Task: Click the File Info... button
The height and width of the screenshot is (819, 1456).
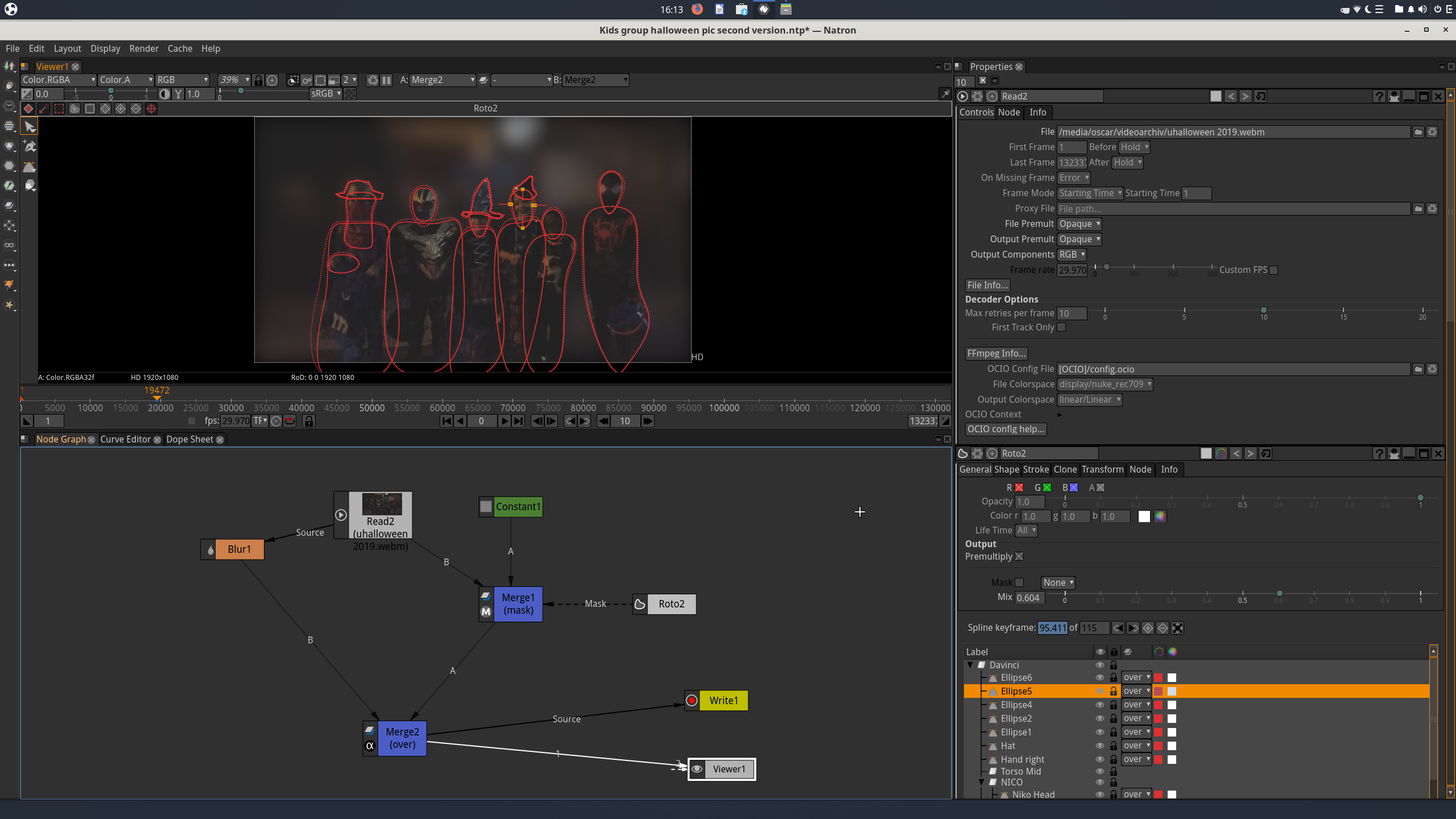Action: point(987,286)
